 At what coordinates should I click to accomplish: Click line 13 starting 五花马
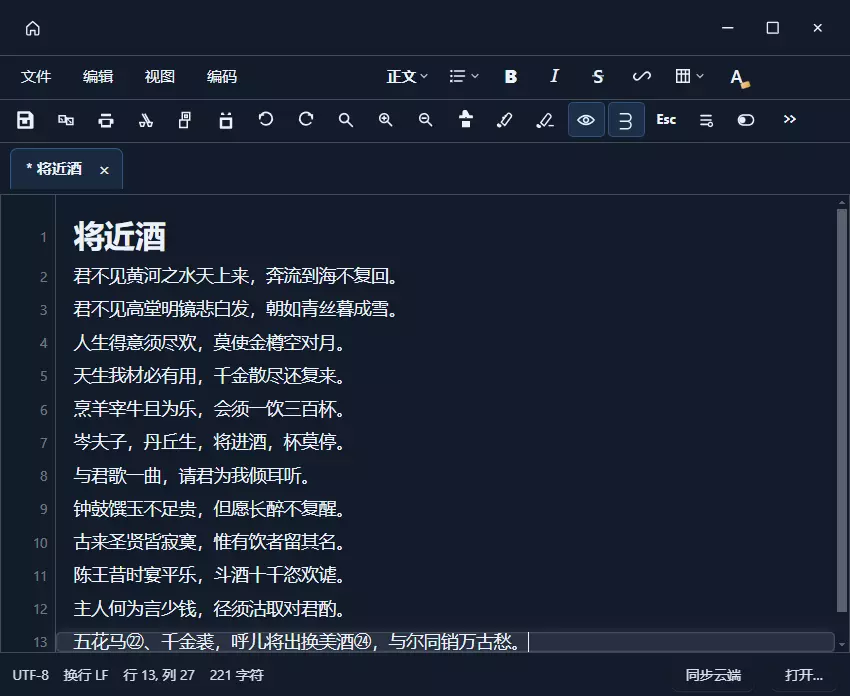[297, 642]
